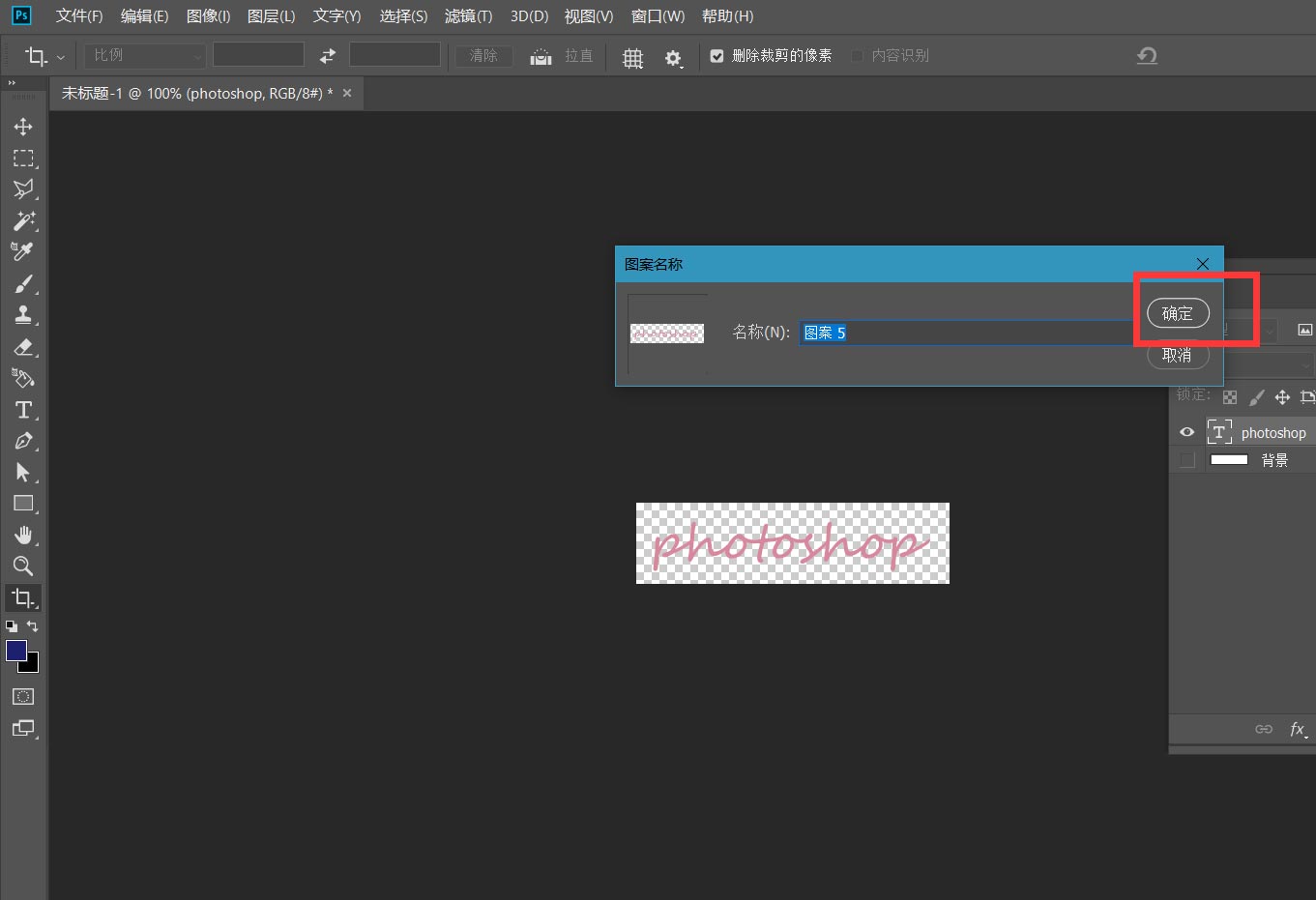Click the crop width input field
1316x900 pixels.
click(258, 55)
